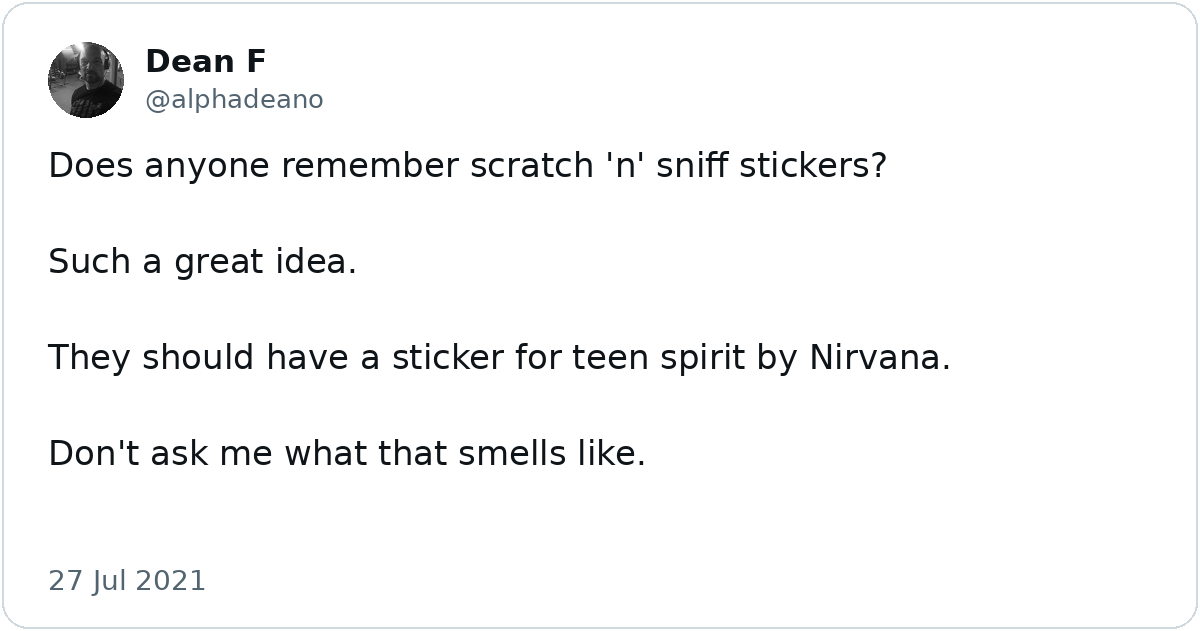Click the teen spirit by Nirvana sentence
The height and width of the screenshot is (631, 1200).
tap(499, 358)
